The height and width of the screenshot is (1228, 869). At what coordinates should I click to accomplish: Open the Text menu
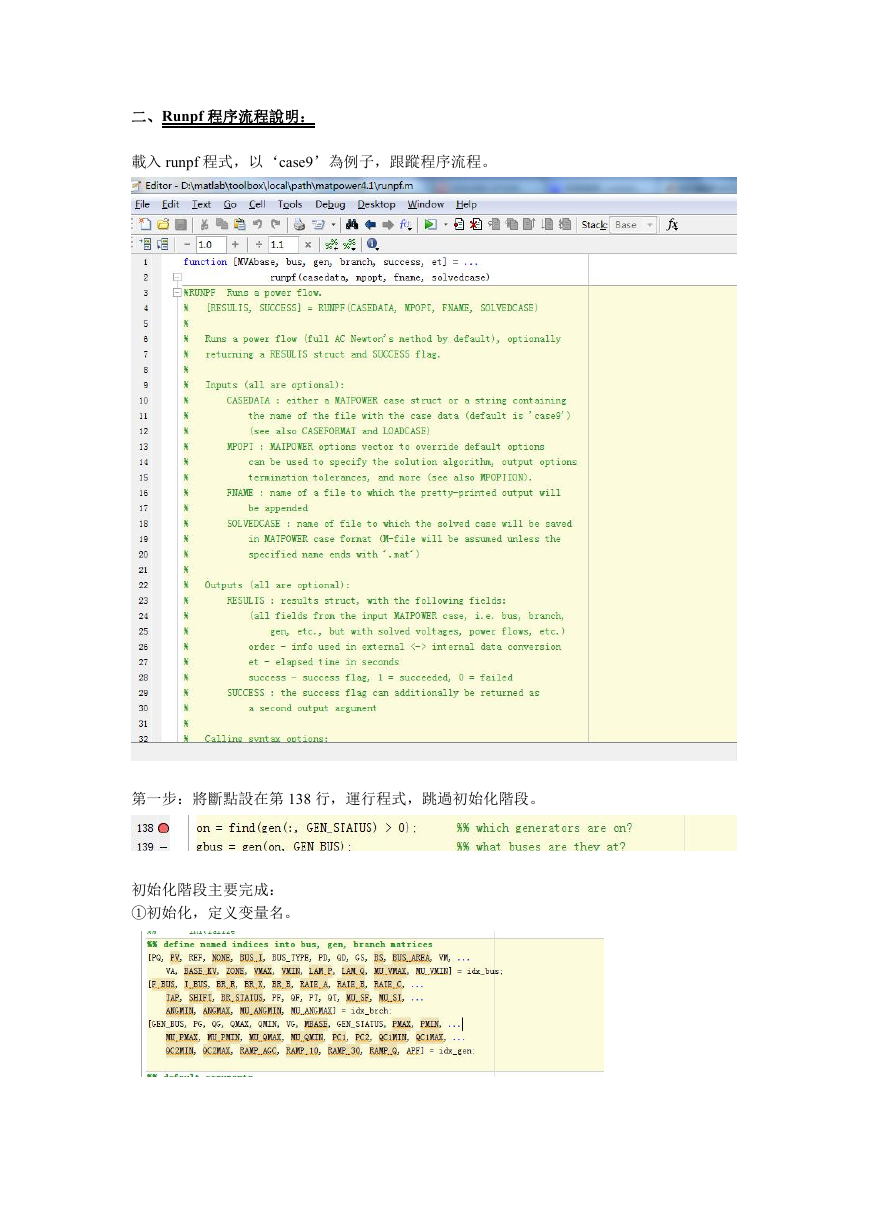click(201, 204)
